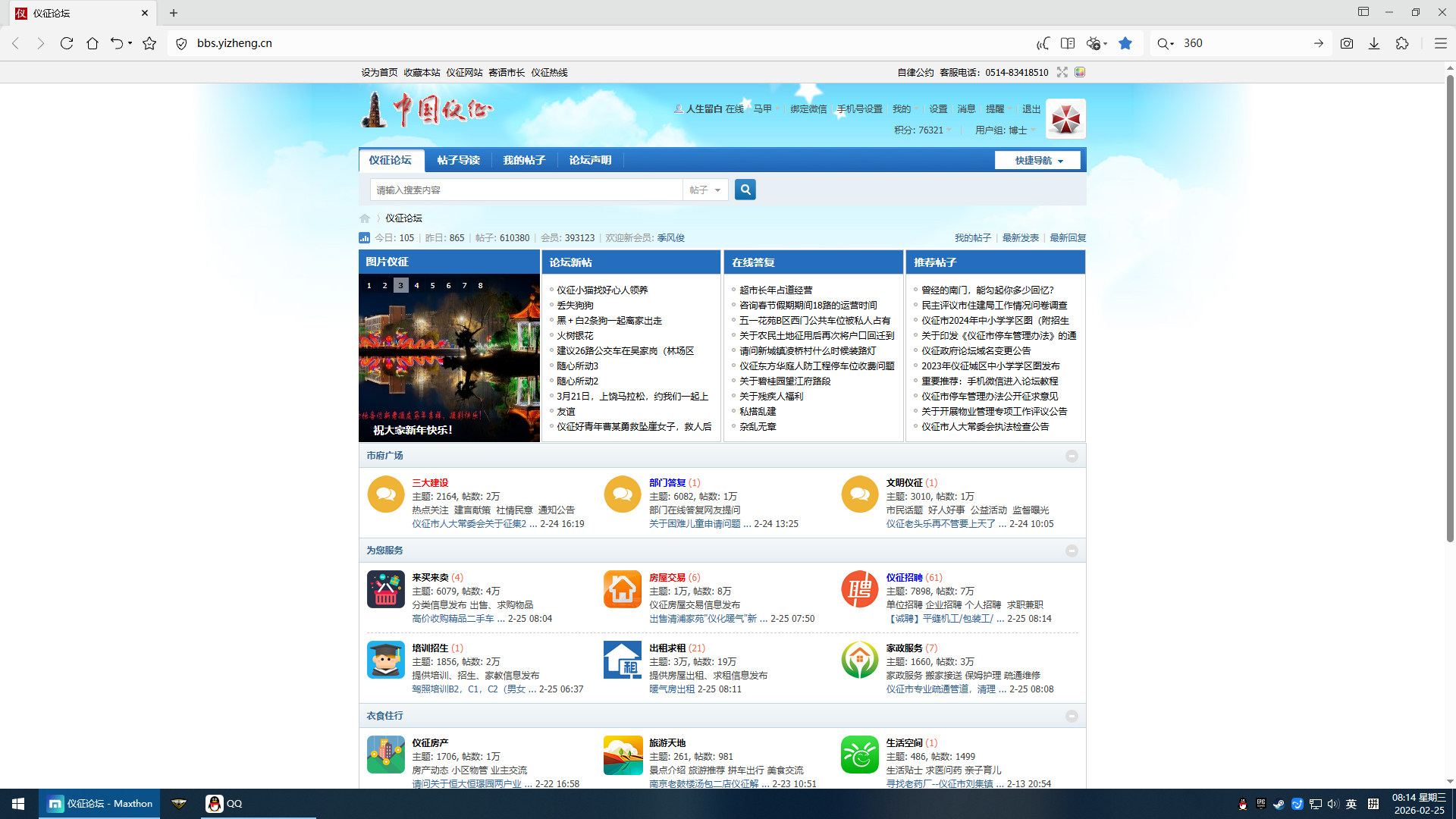Open 文明仪征 forum link

coord(905,483)
